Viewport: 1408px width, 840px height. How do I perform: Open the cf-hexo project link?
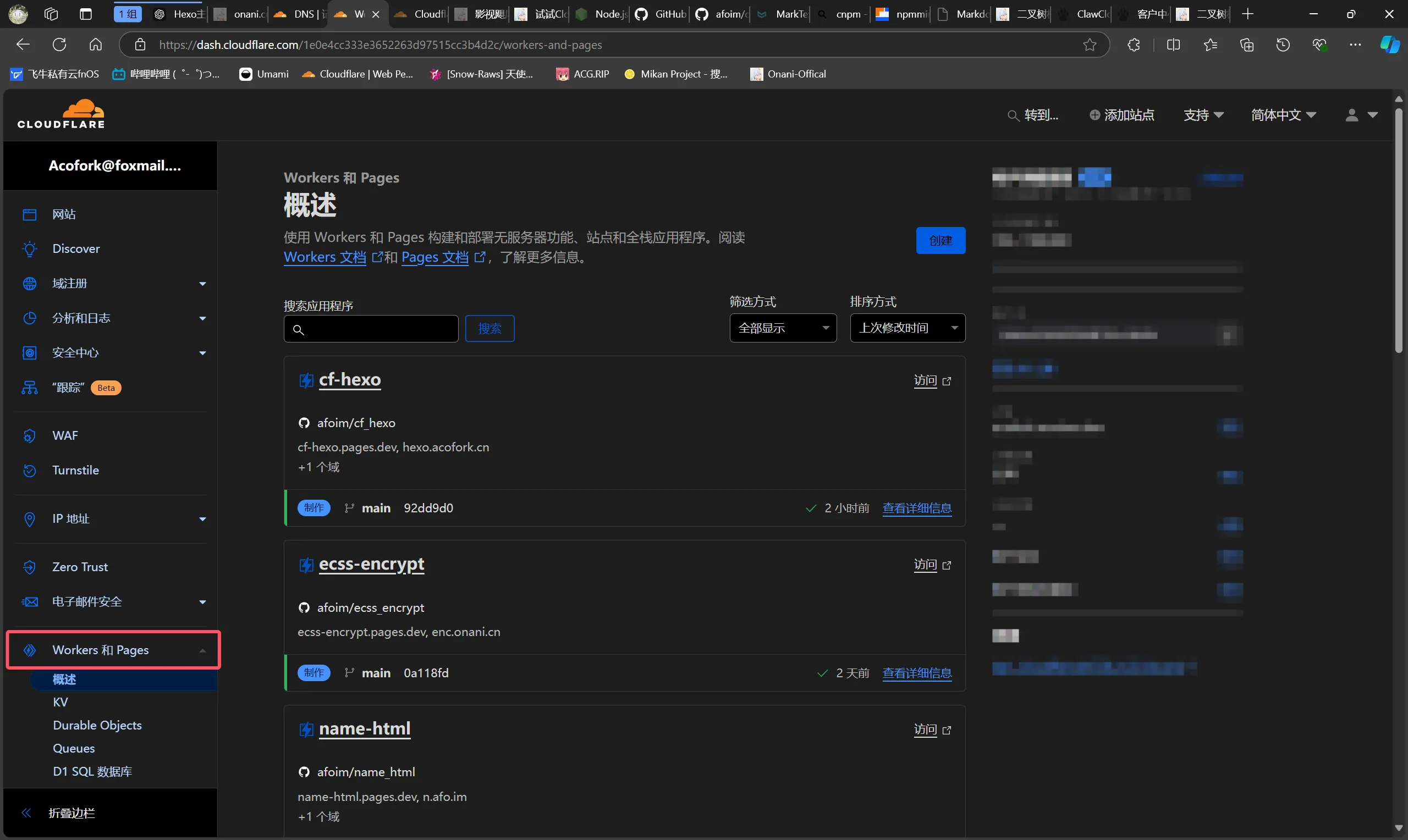point(349,380)
